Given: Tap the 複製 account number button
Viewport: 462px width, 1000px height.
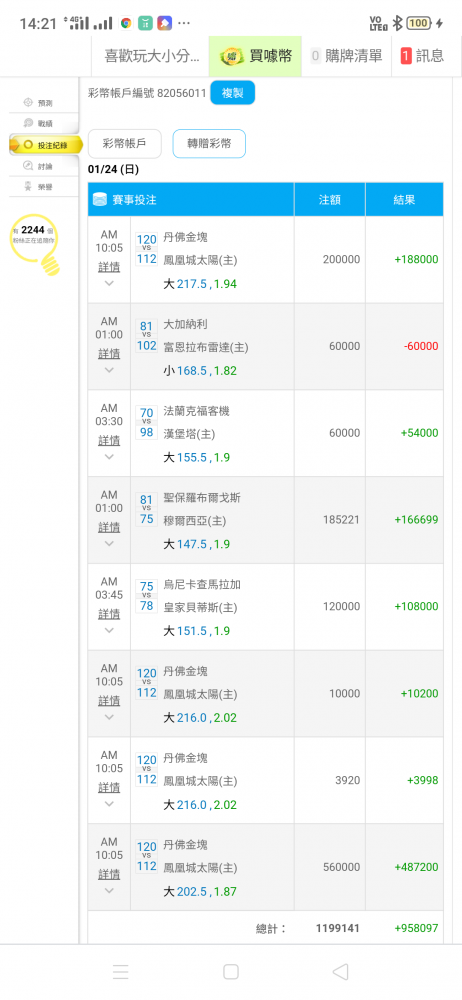Looking at the screenshot, I should (x=232, y=93).
